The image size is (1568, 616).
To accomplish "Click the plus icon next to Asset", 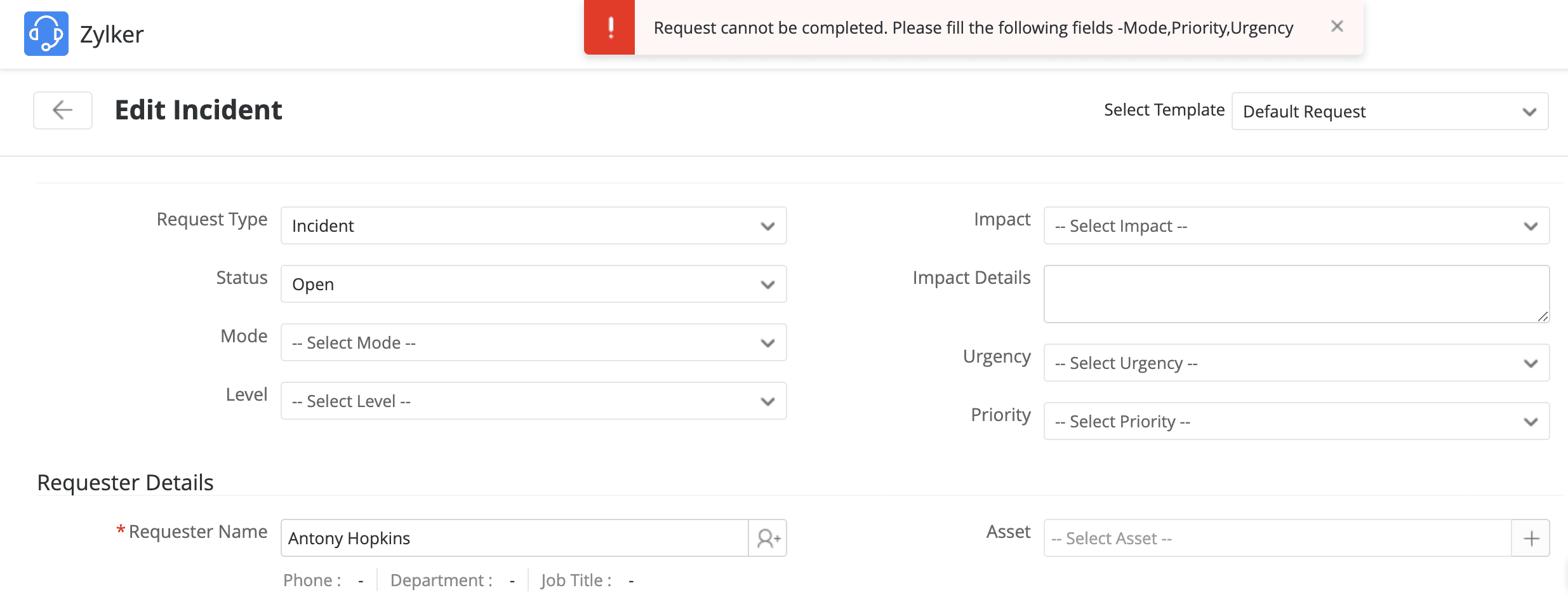I will coord(1531,539).
